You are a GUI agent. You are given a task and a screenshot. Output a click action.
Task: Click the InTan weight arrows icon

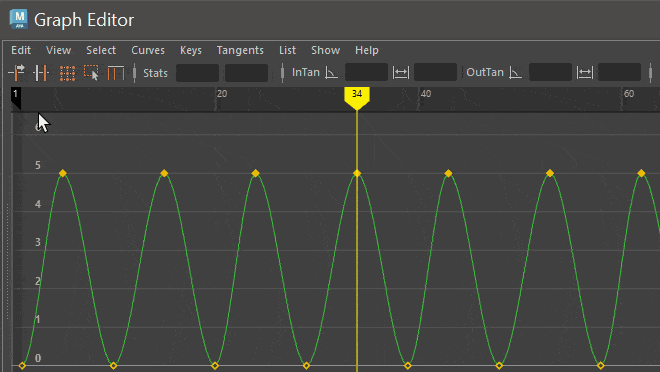pos(400,73)
